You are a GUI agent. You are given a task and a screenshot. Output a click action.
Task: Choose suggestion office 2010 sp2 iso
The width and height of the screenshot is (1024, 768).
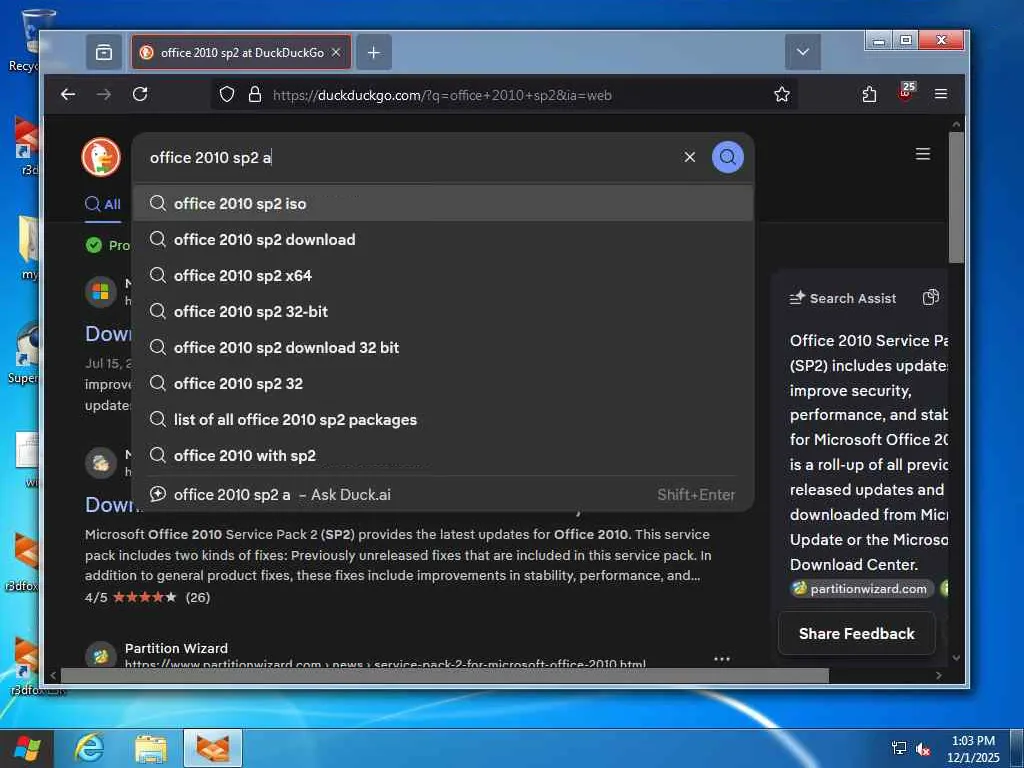[x=443, y=203]
